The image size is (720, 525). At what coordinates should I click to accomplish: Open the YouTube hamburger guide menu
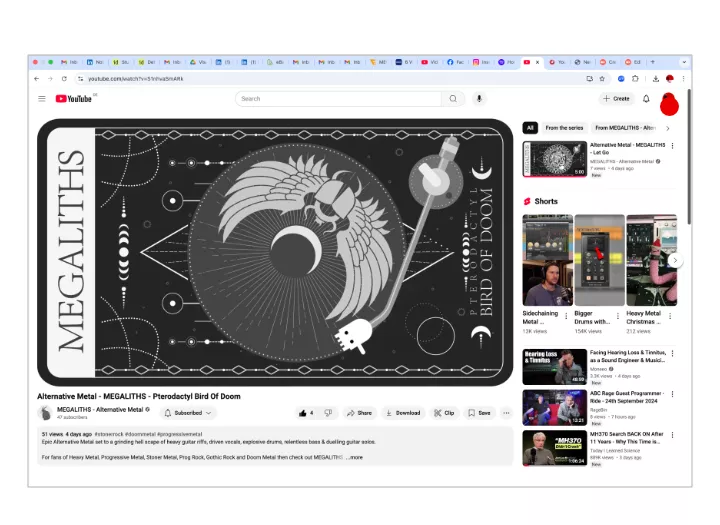[x=42, y=99]
